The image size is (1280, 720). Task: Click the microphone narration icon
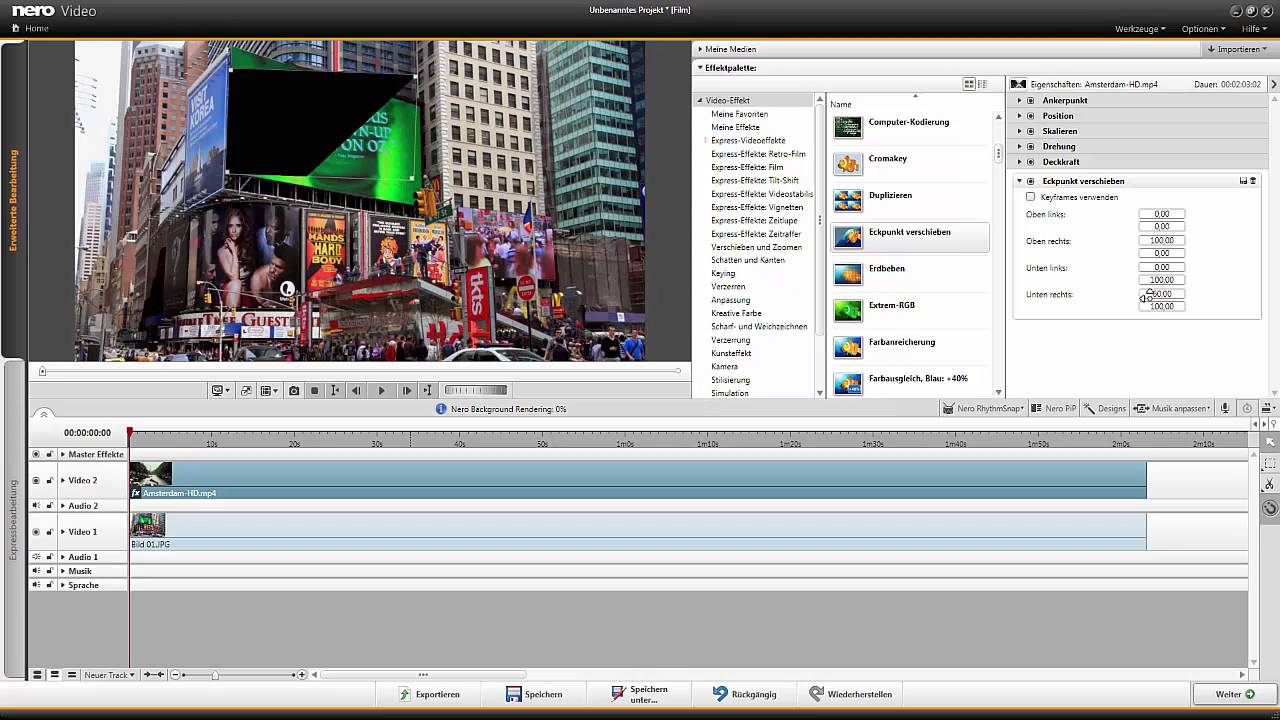tap(1225, 408)
